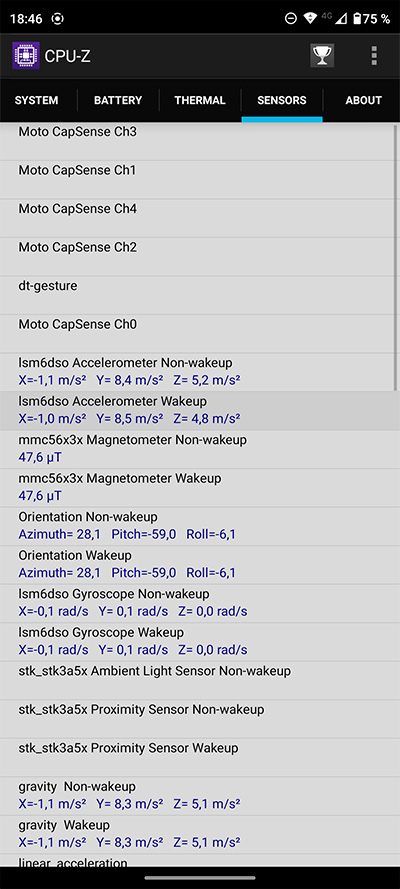
Task: Tap the battery icon in the status bar
Action: point(357,19)
